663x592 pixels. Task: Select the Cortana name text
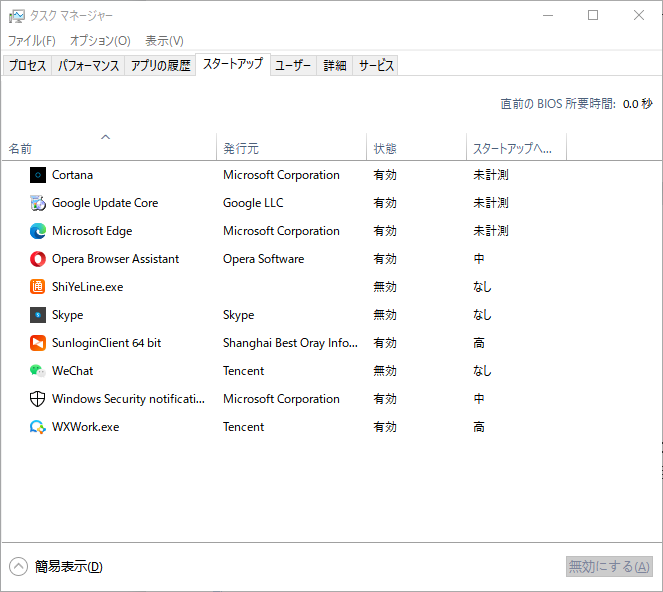point(72,175)
